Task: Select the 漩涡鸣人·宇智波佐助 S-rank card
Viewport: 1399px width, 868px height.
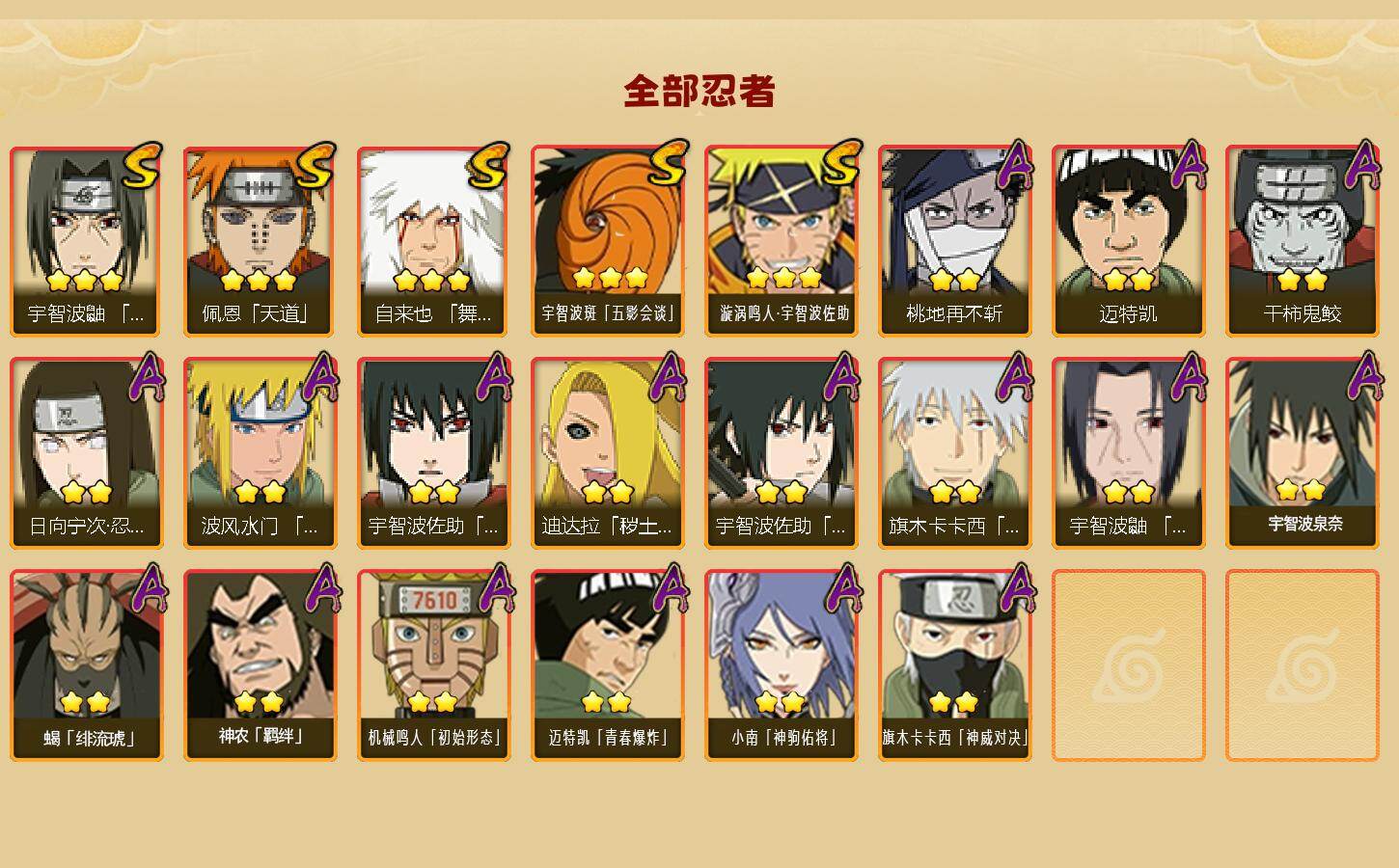Action: (x=781, y=241)
